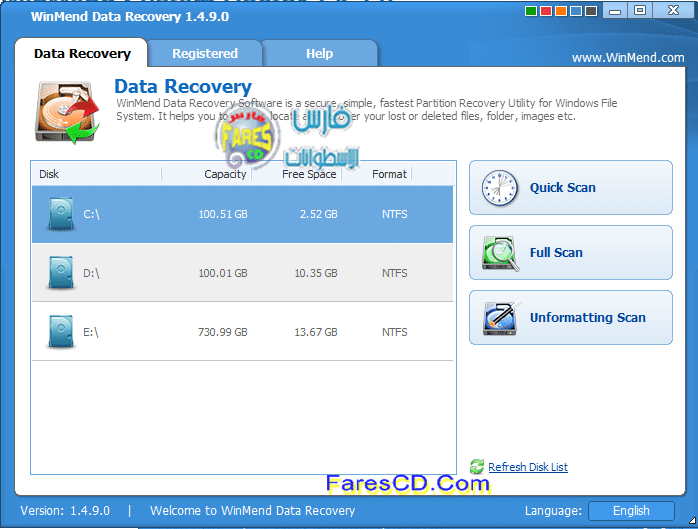Select the dark gray theme color swatch

tap(591, 11)
